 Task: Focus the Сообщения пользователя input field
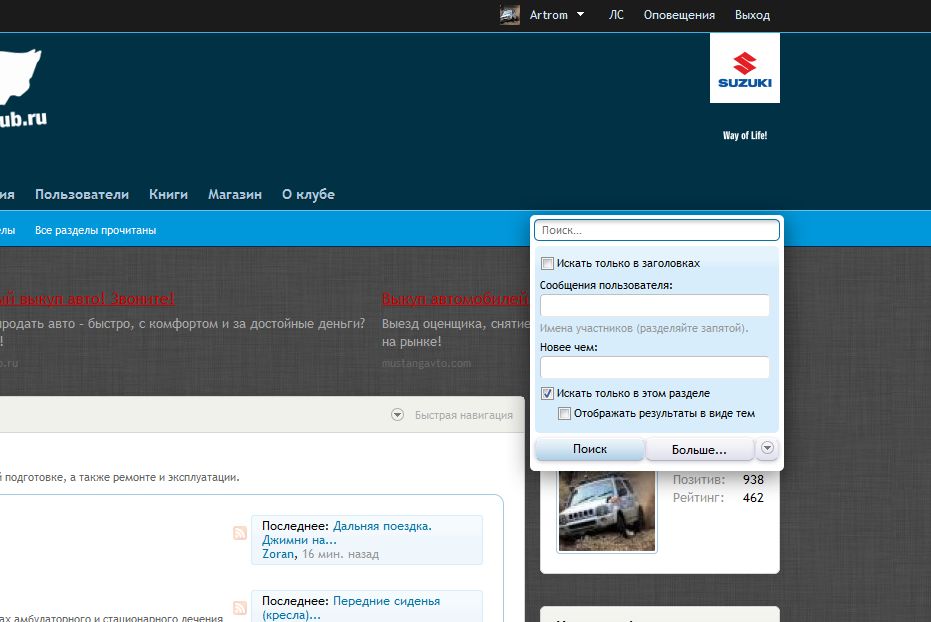coord(655,305)
